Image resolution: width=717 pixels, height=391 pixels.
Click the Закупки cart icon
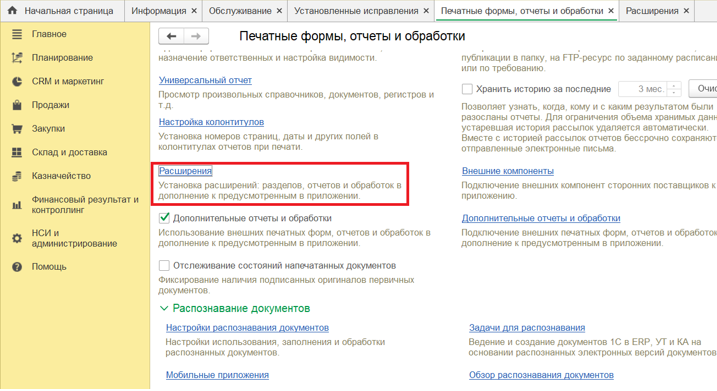[17, 129]
